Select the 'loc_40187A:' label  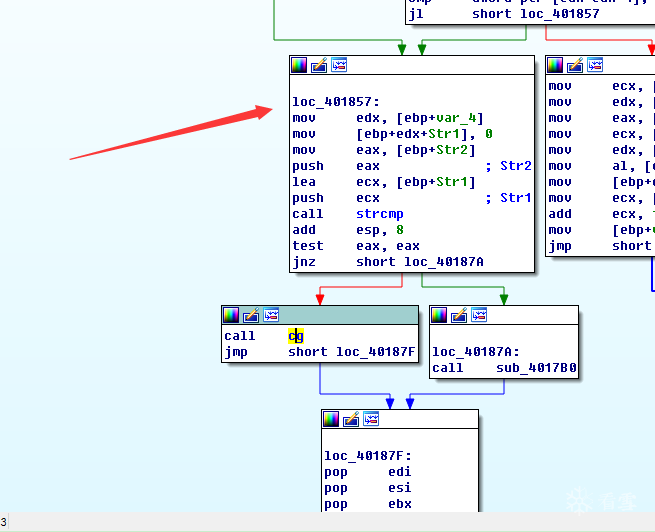pyautogui.click(x=476, y=352)
